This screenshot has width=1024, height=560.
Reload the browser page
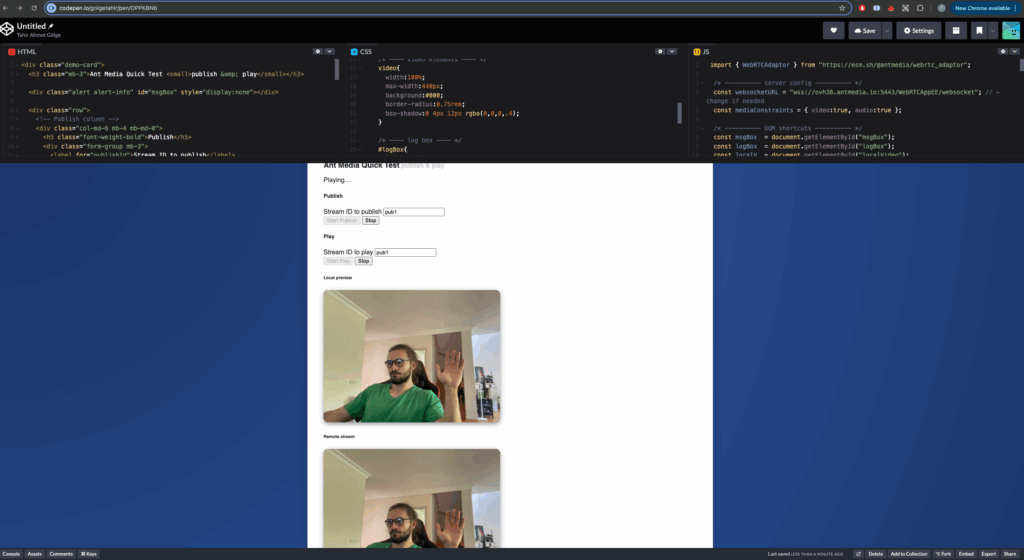tap(34, 8)
